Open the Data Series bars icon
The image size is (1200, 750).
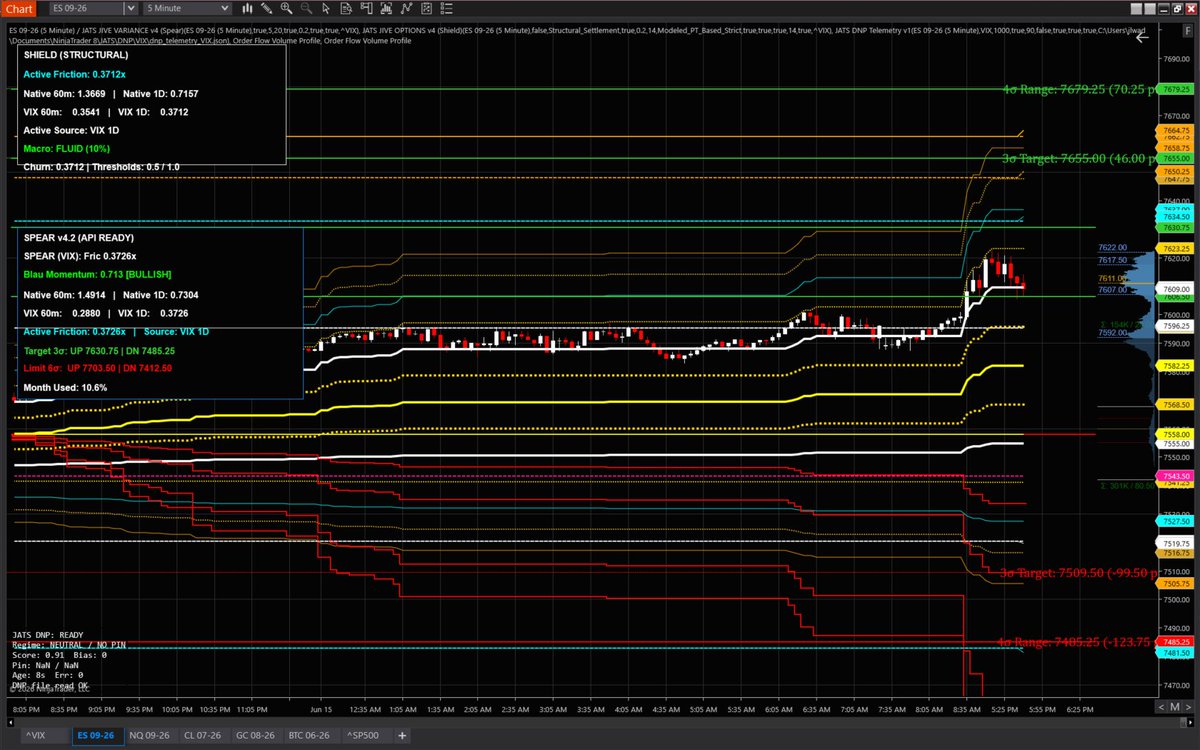pyautogui.click(x=247, y=8)
